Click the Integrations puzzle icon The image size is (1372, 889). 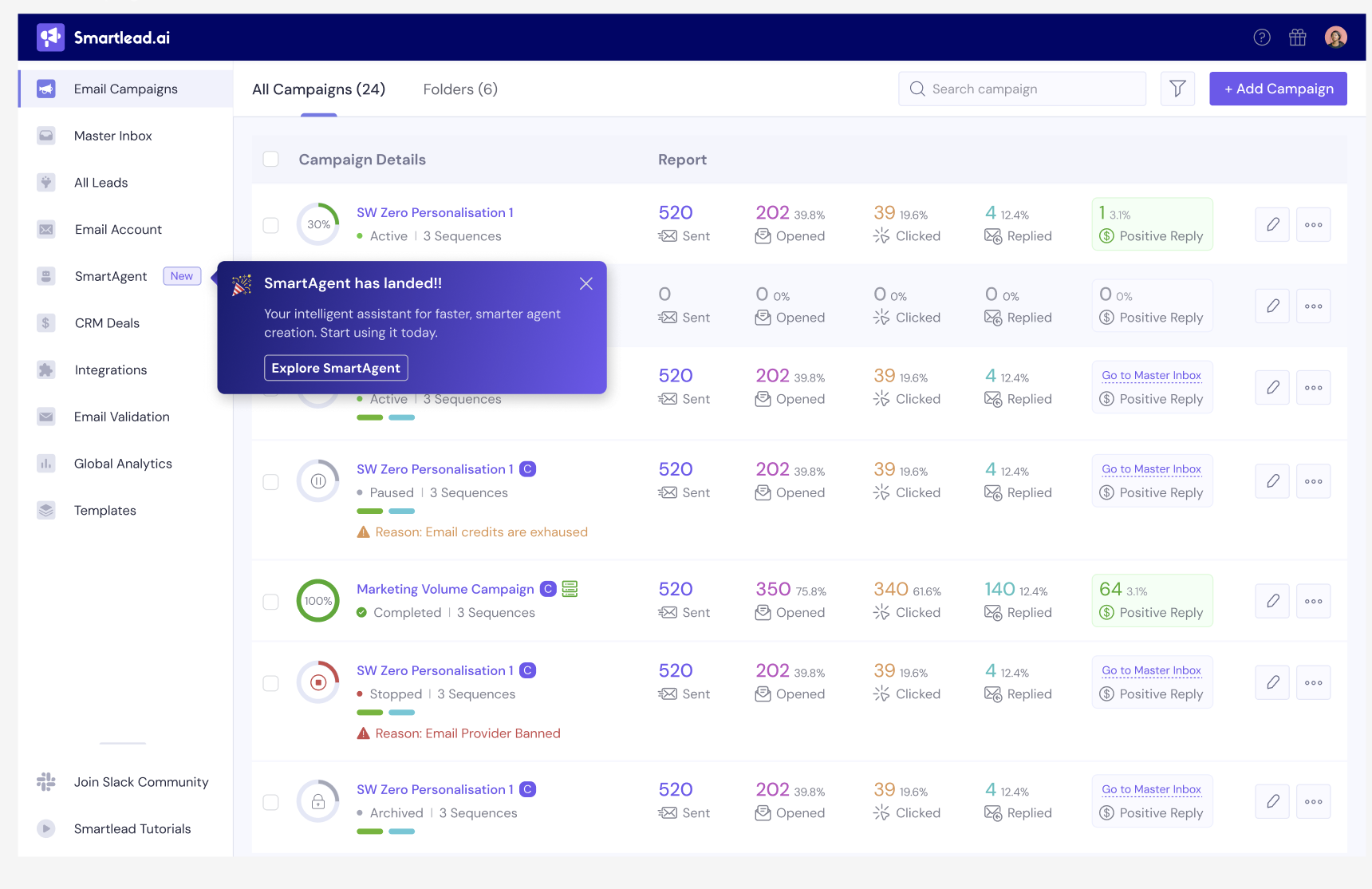coord(46,369)
